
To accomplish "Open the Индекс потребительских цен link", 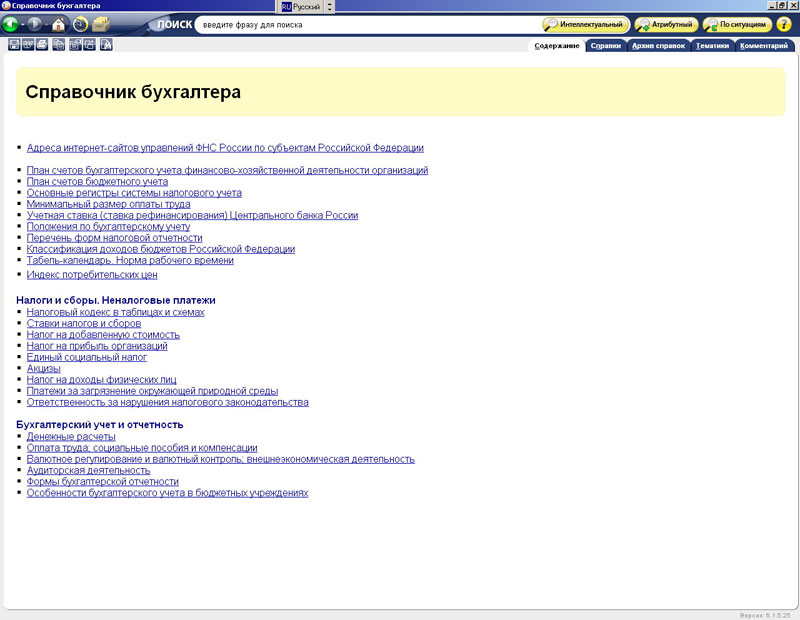I will (x=92, y=274).
